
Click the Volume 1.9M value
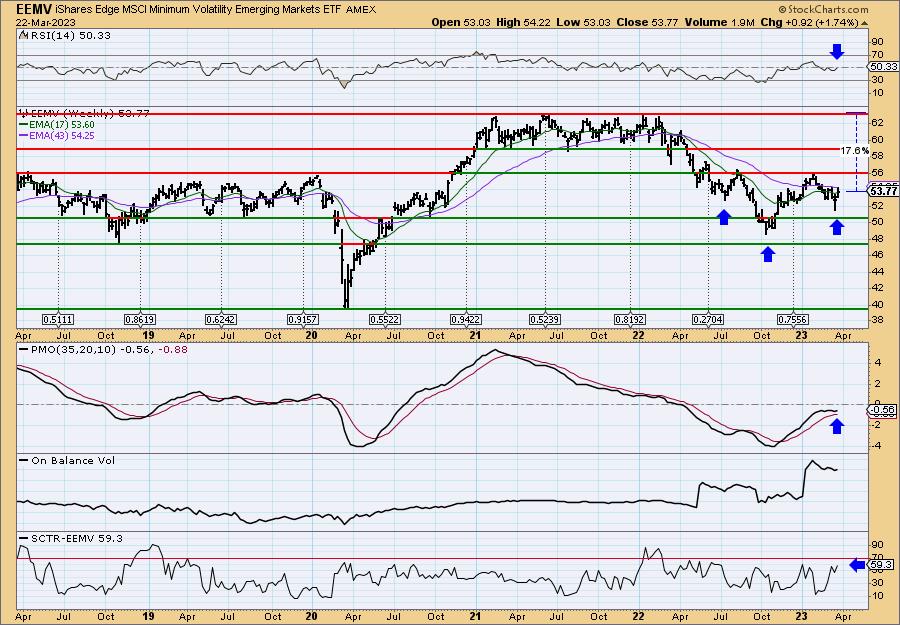[x=719, y=22]
